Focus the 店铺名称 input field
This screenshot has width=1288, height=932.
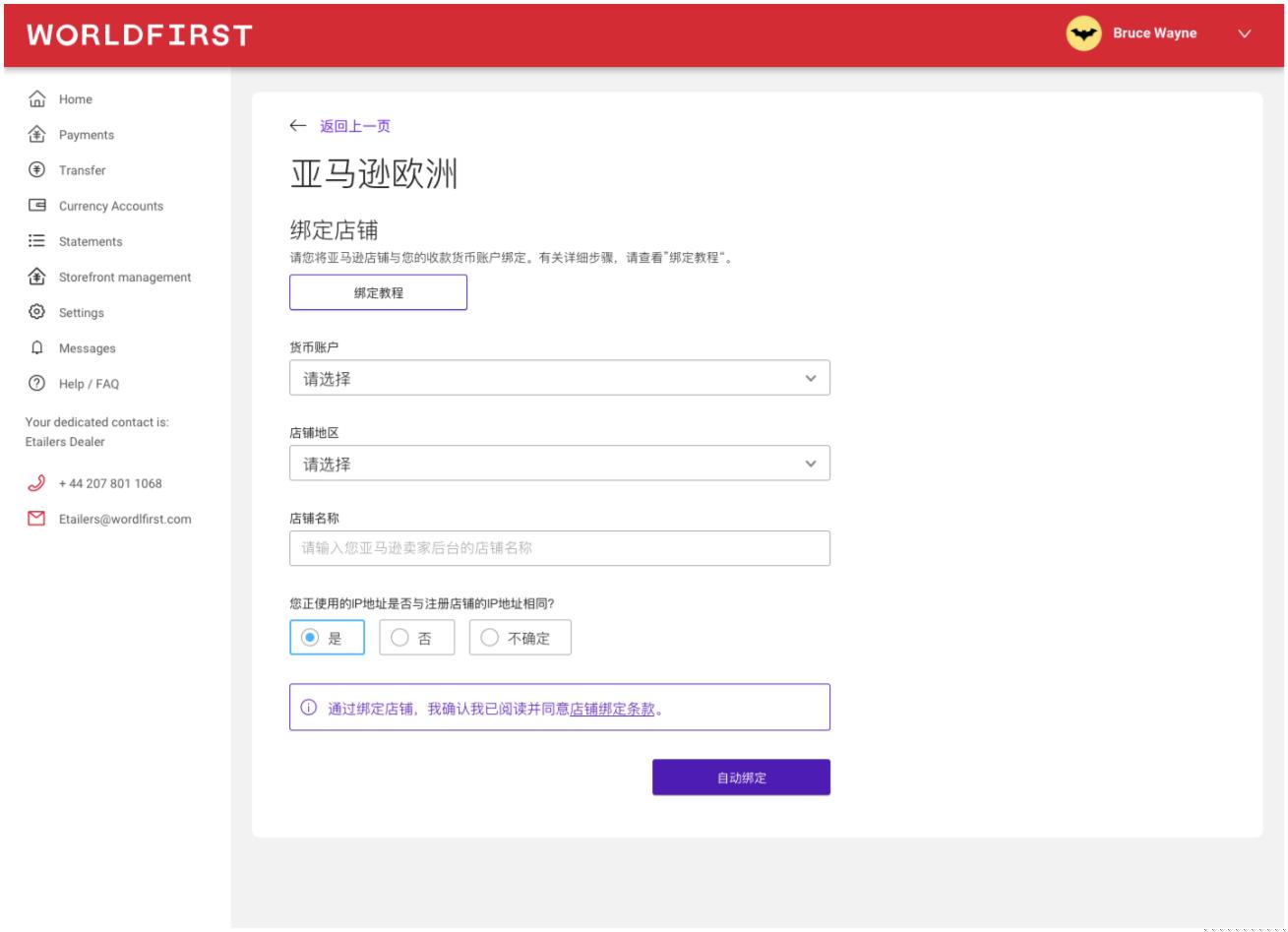tap(559, 548)
